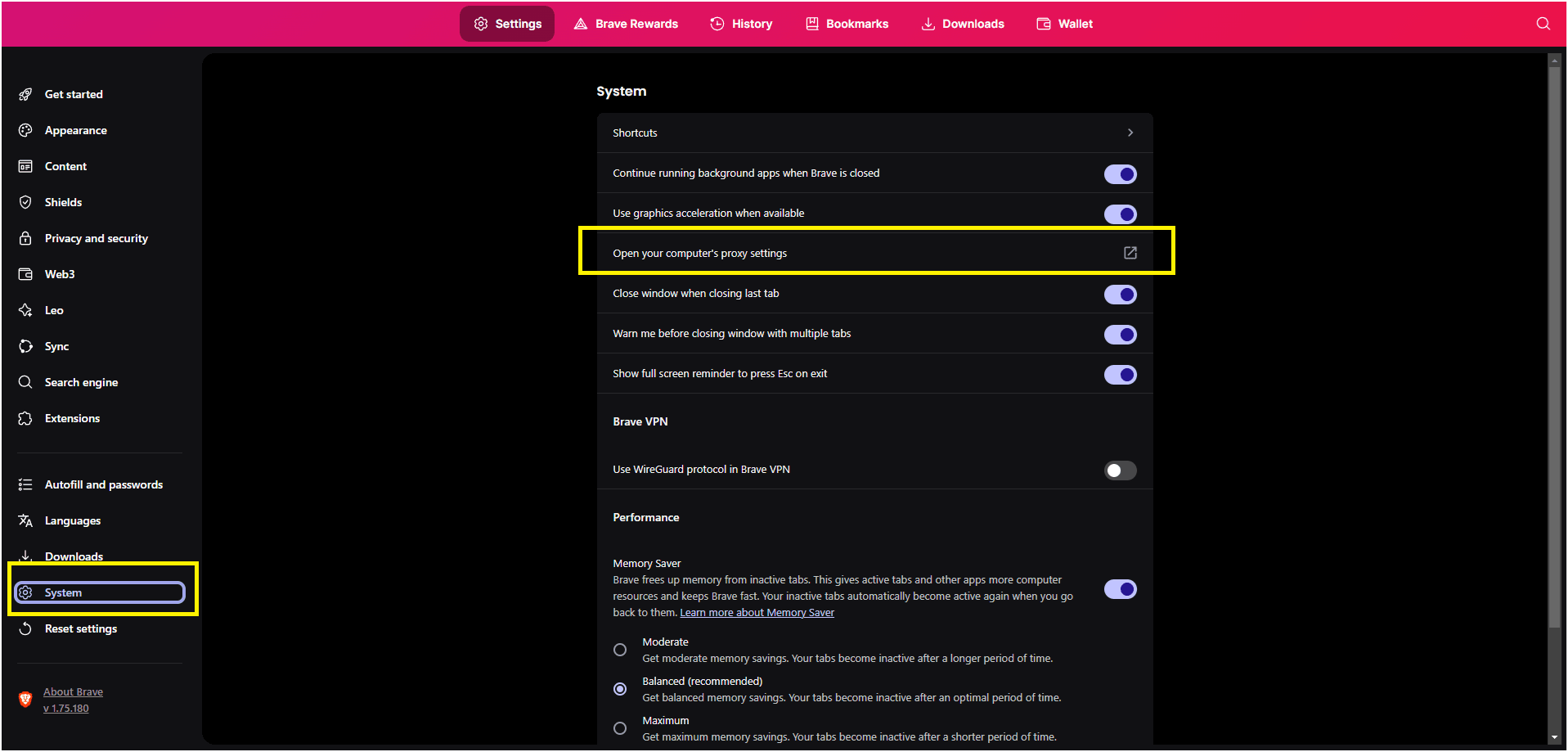Turn off graphics acceleration
Viewport: 1568px width, 752px height.
point(1120,214)
